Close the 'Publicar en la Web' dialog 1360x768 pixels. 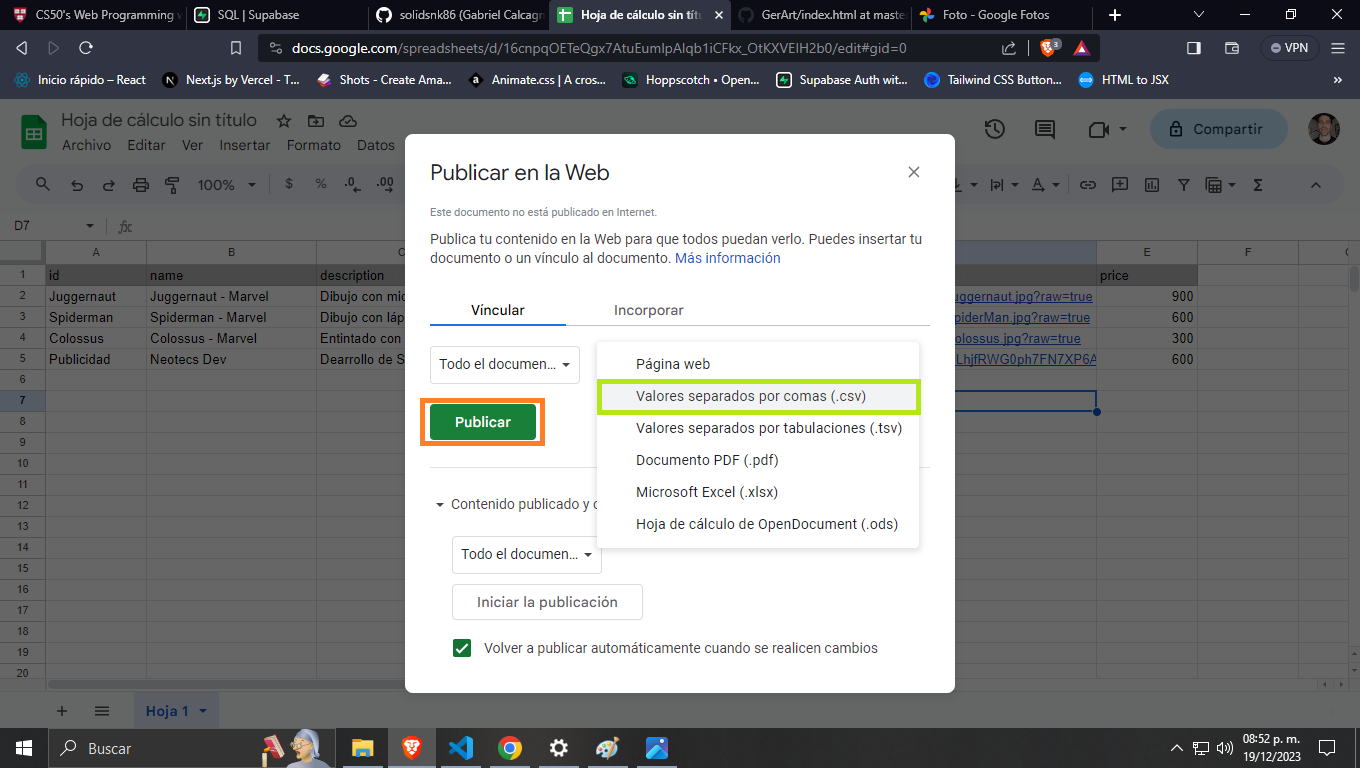(913, 172)
